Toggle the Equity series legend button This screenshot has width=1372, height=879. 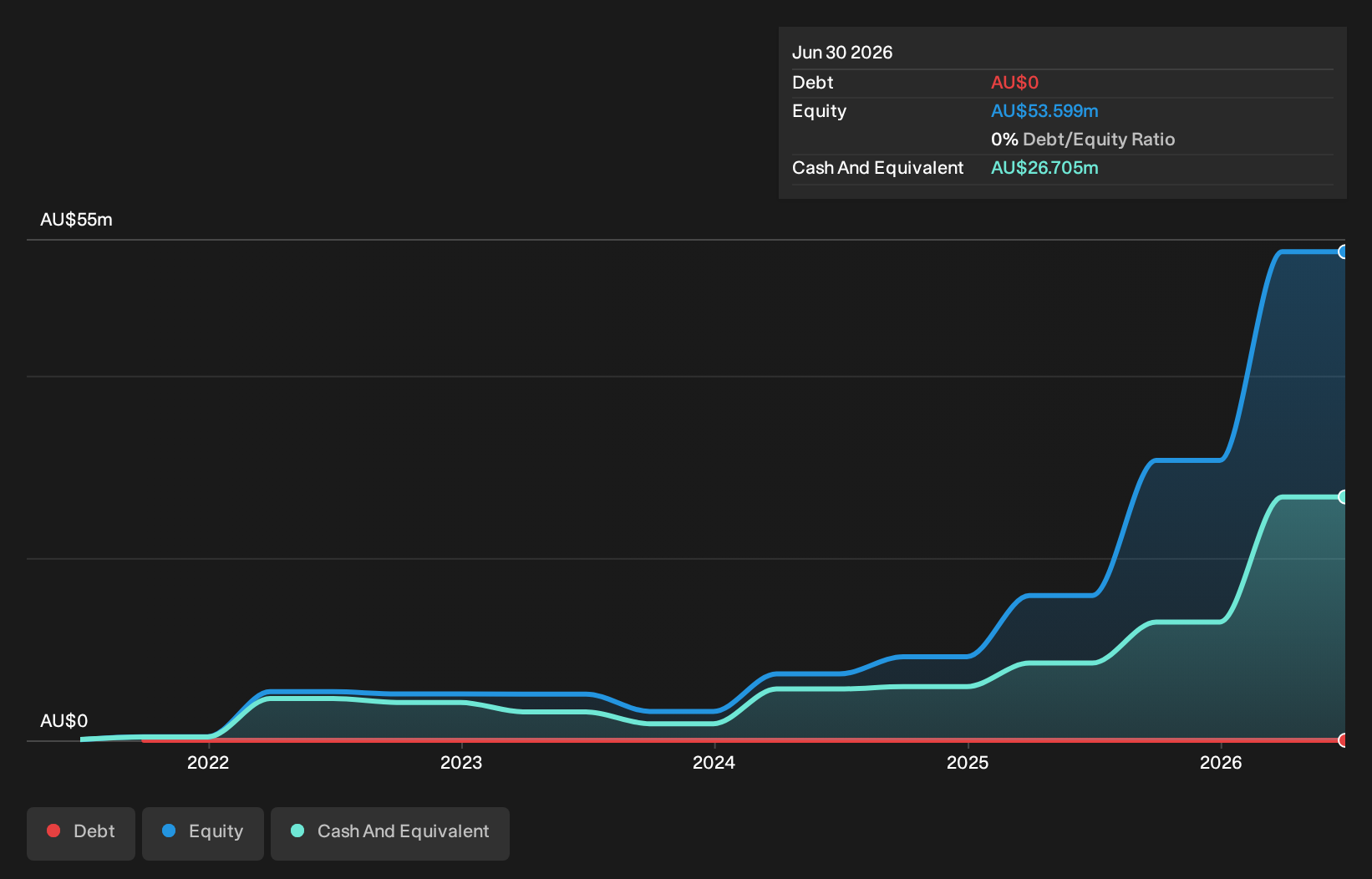click(x=203, y=833)
